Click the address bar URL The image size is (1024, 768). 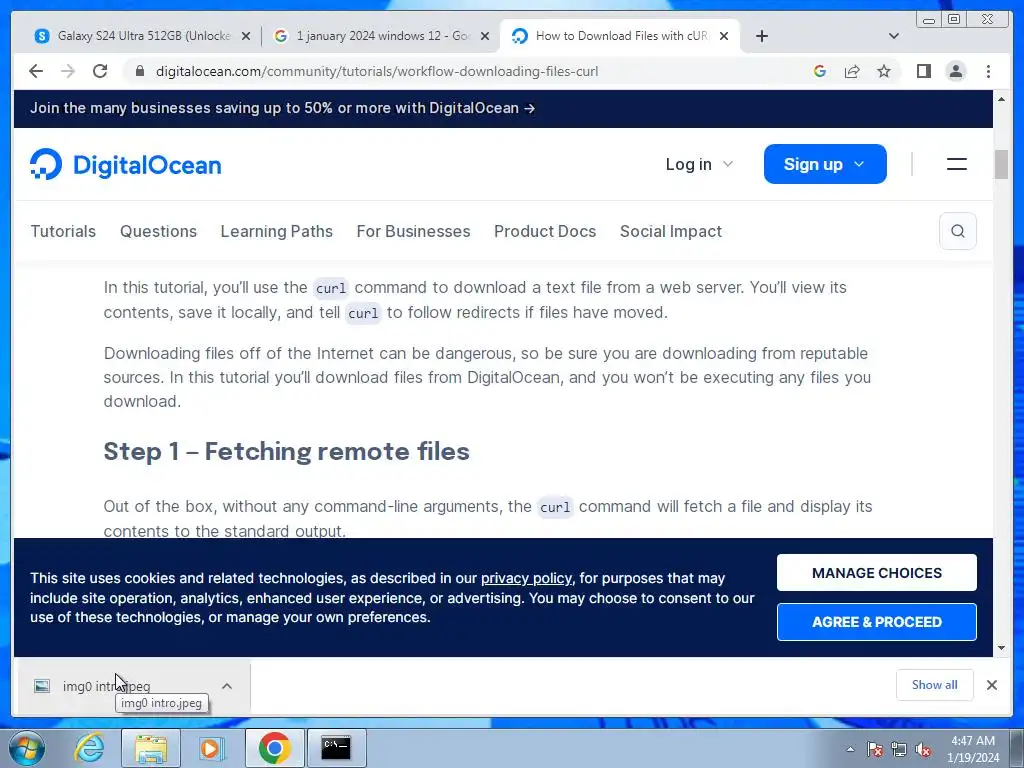[x=377, y=71]
